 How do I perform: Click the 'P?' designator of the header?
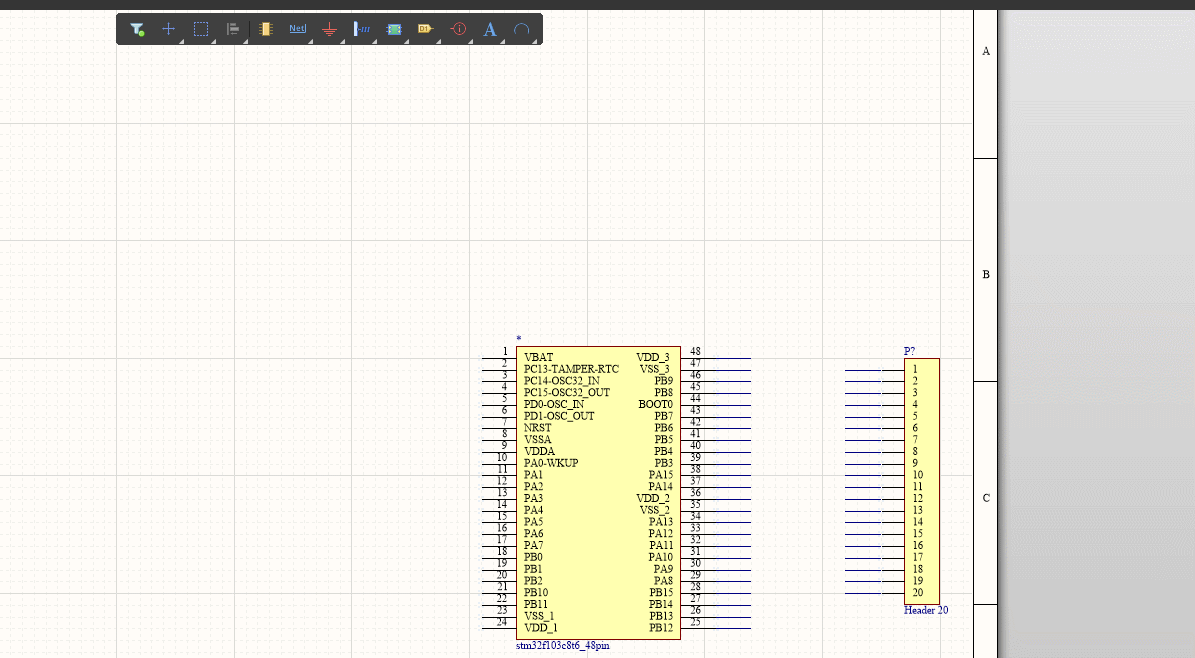(909, 351)
